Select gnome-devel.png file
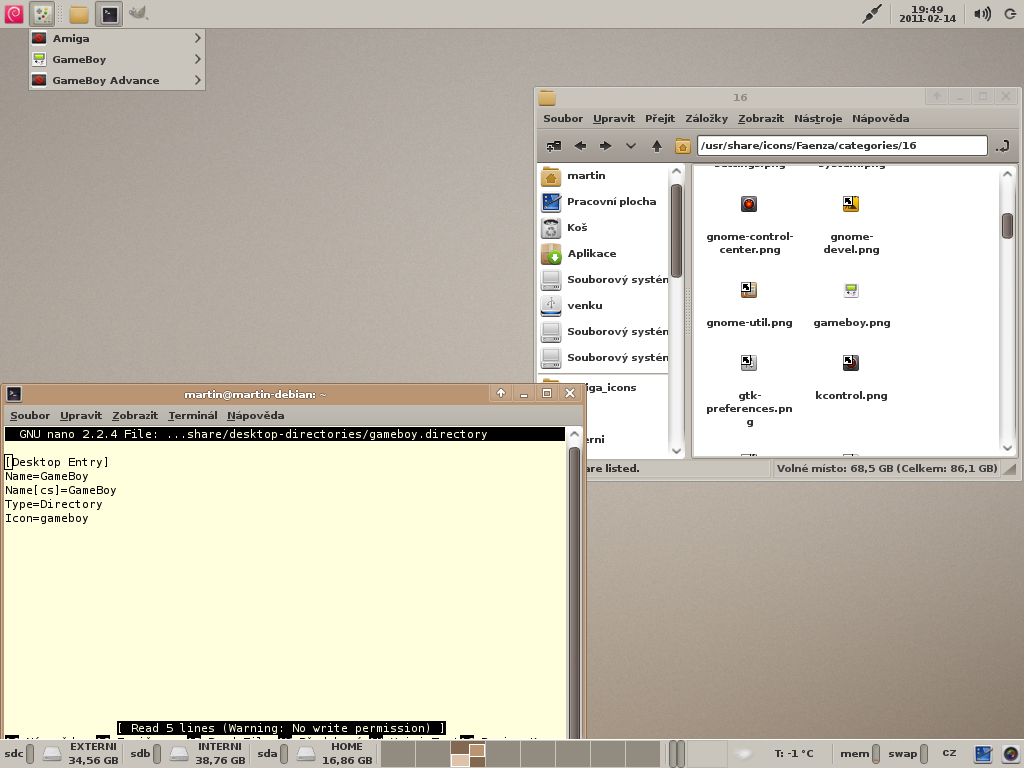Screen dimensions: 1024x768 (x=851, y=225)
